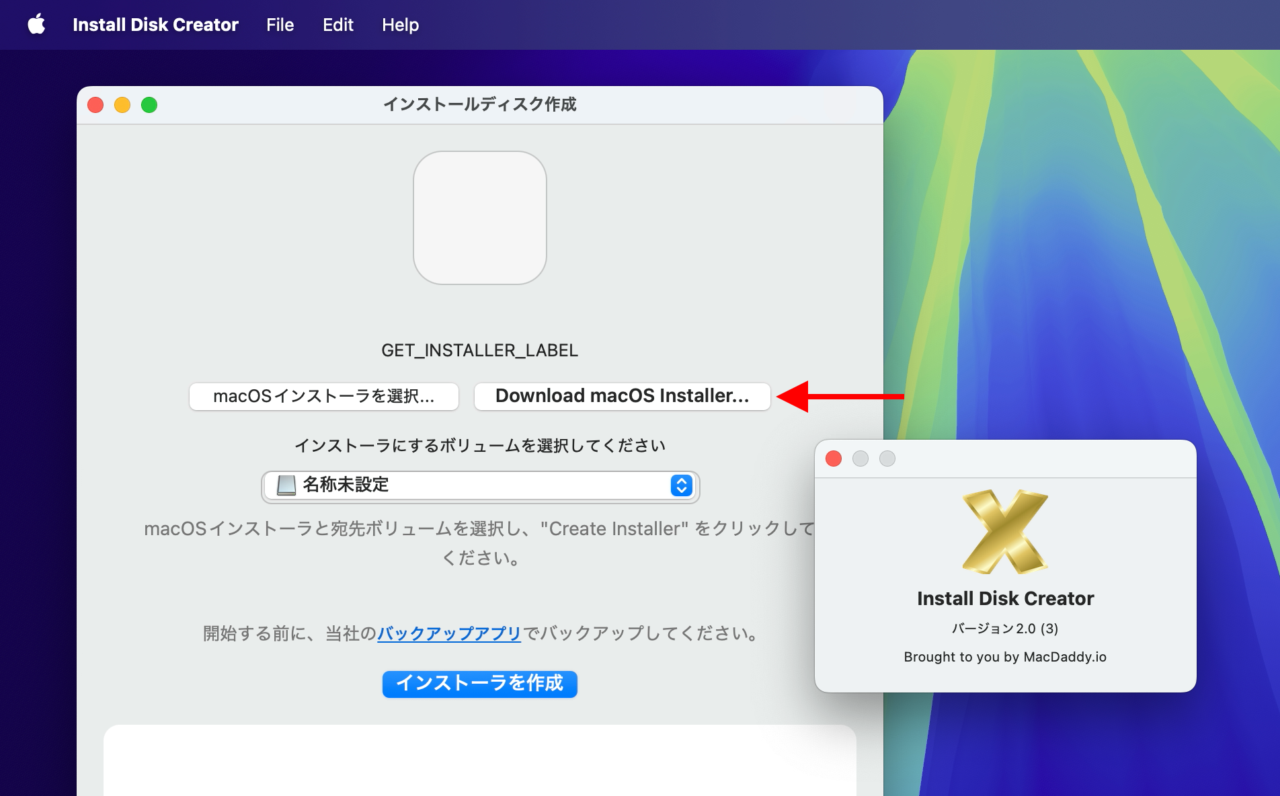Open the Edit menu
Viewport: 1280px width, 796px height.
click(x=337, y=24)
